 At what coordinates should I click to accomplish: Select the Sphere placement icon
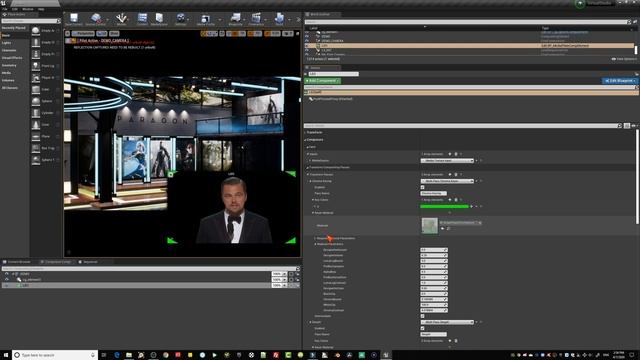(36, 101)
